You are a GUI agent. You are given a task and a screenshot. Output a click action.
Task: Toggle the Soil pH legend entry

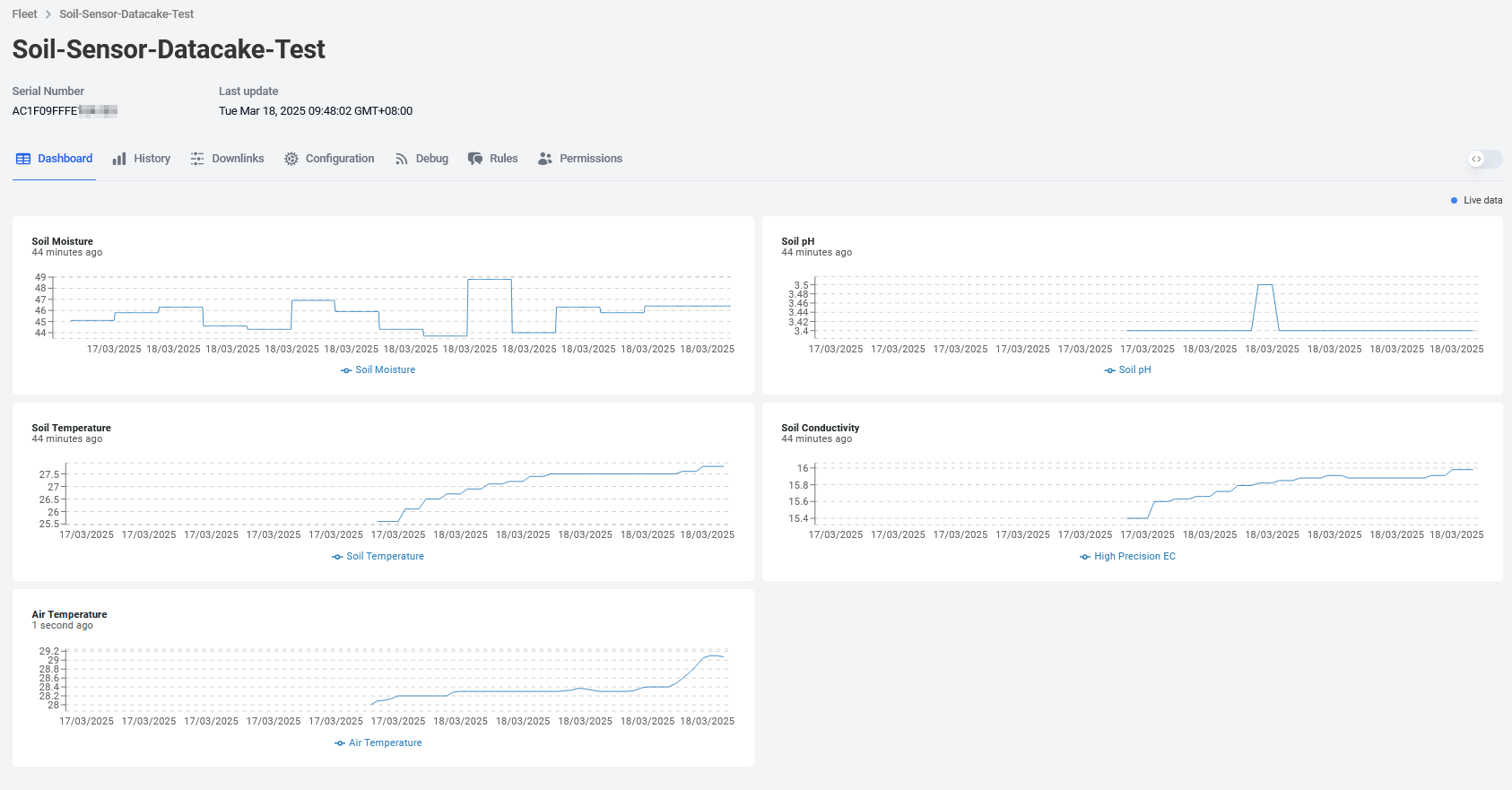[1127, 370]
